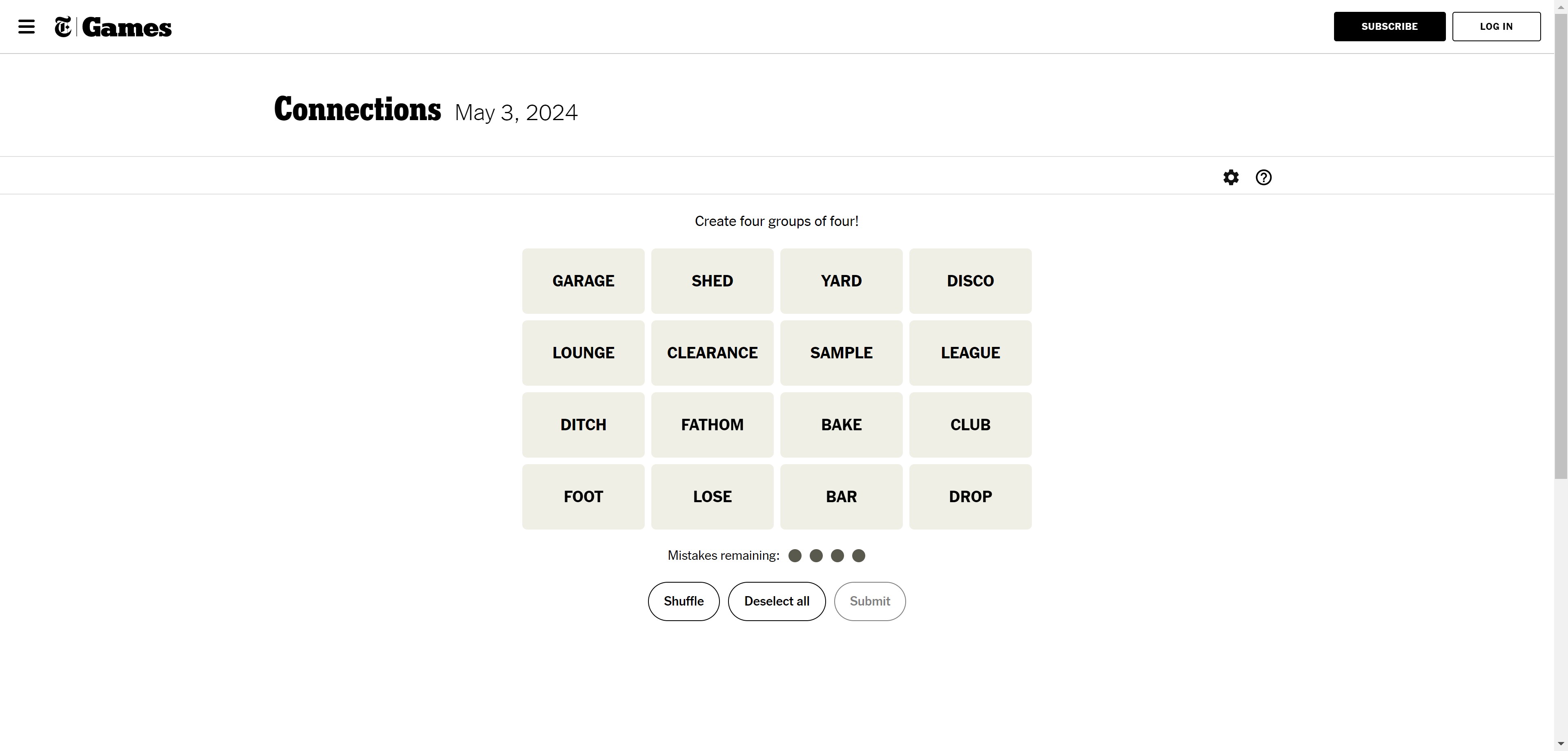
Task: Click the New York Times logo icon
Action: [63, 27]
